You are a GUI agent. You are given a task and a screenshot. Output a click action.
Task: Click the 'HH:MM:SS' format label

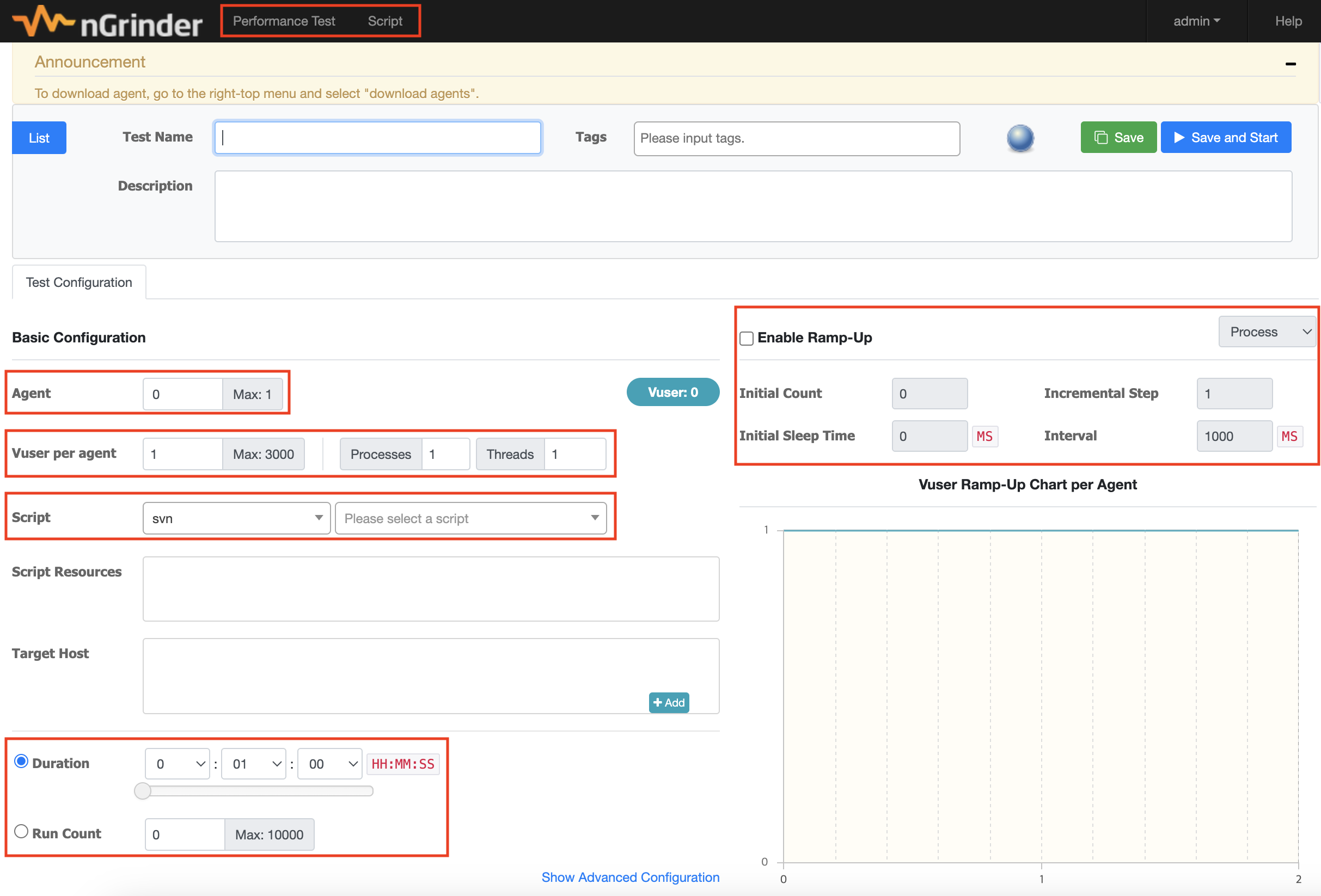tap(402, 764)
